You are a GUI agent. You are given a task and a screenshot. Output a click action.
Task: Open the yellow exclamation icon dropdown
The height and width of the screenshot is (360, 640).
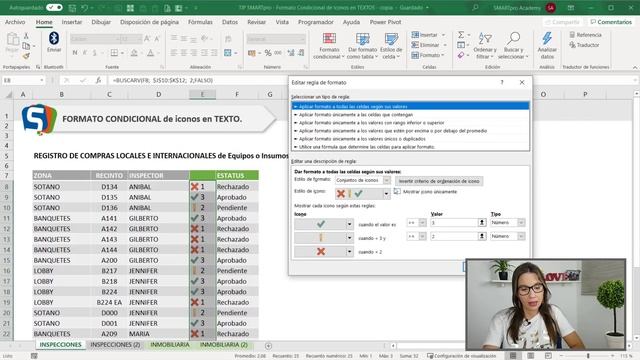(x=349, y=238)
